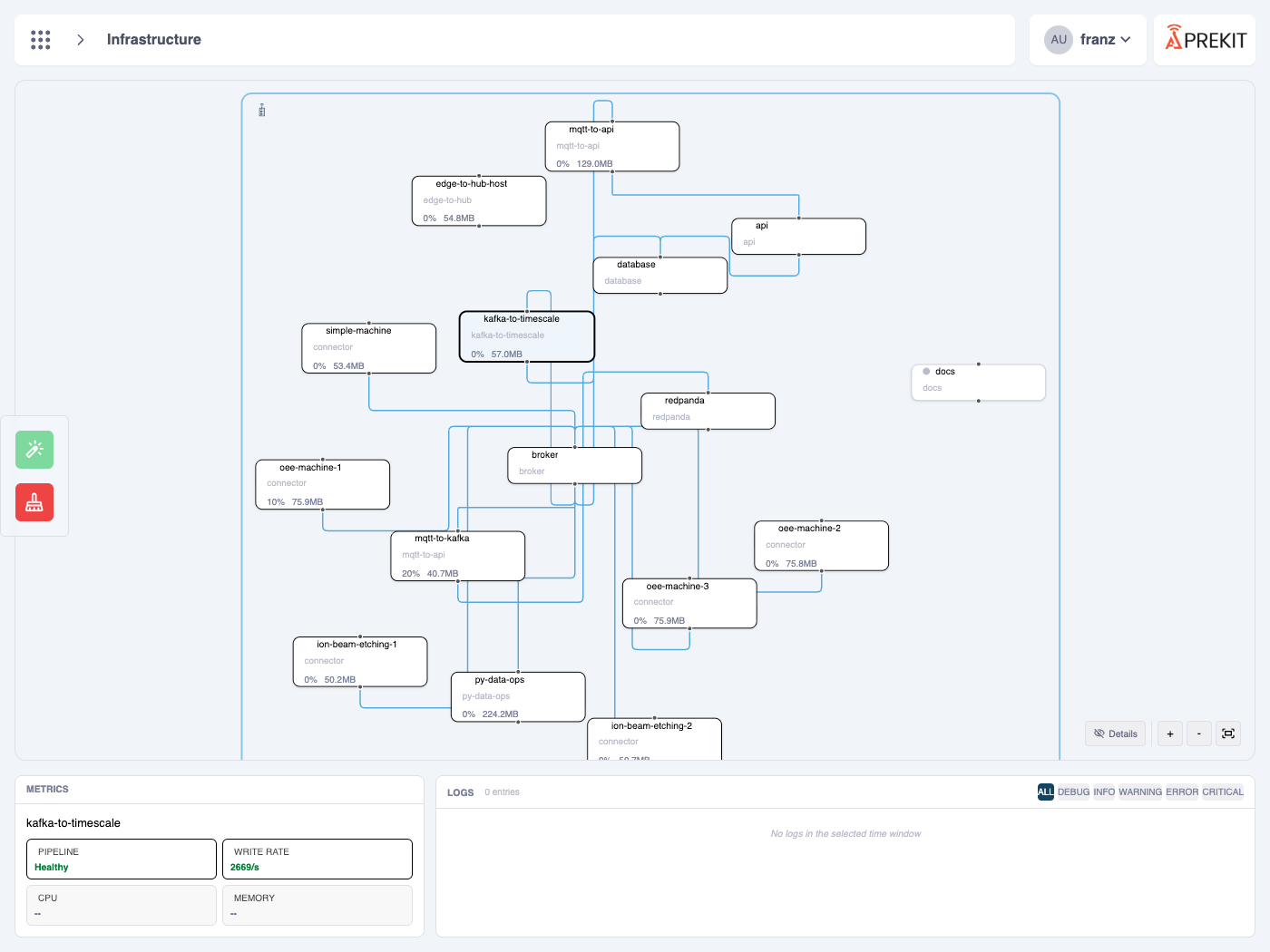Click the 2669/s write rate value
The image size is (1270, 952).
245,868
